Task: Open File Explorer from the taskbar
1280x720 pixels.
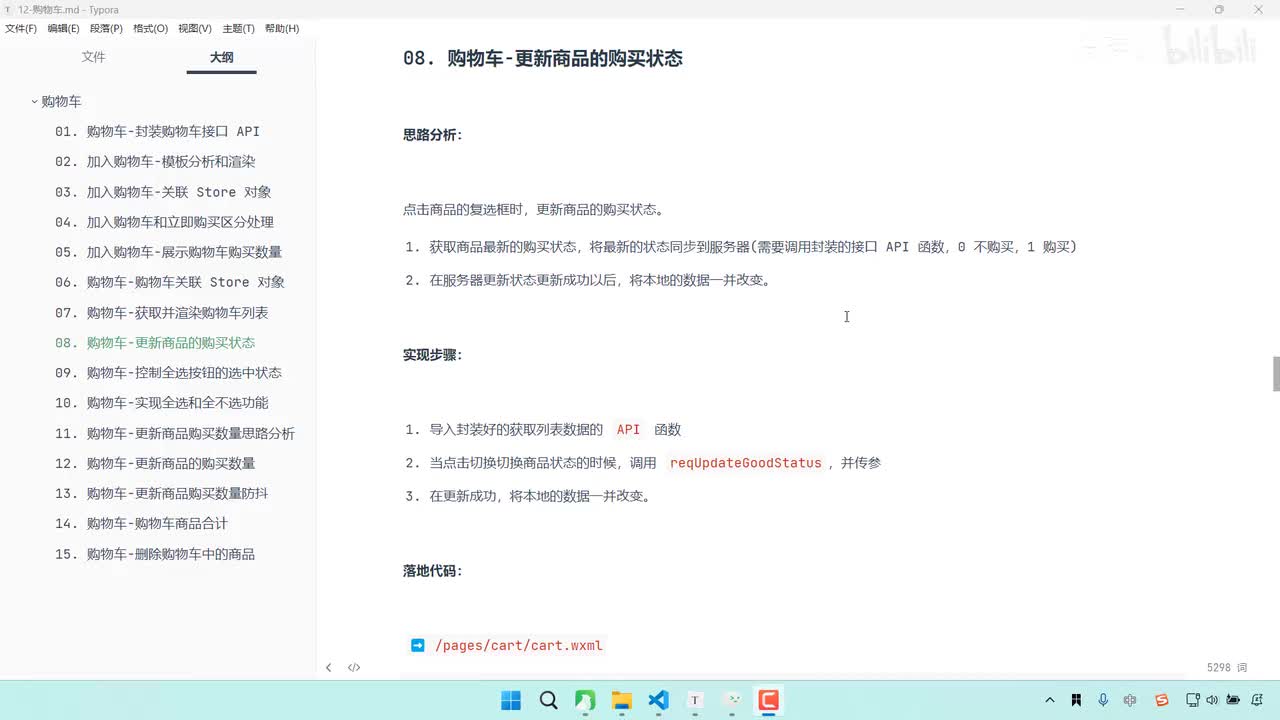Action: (621, 700)
